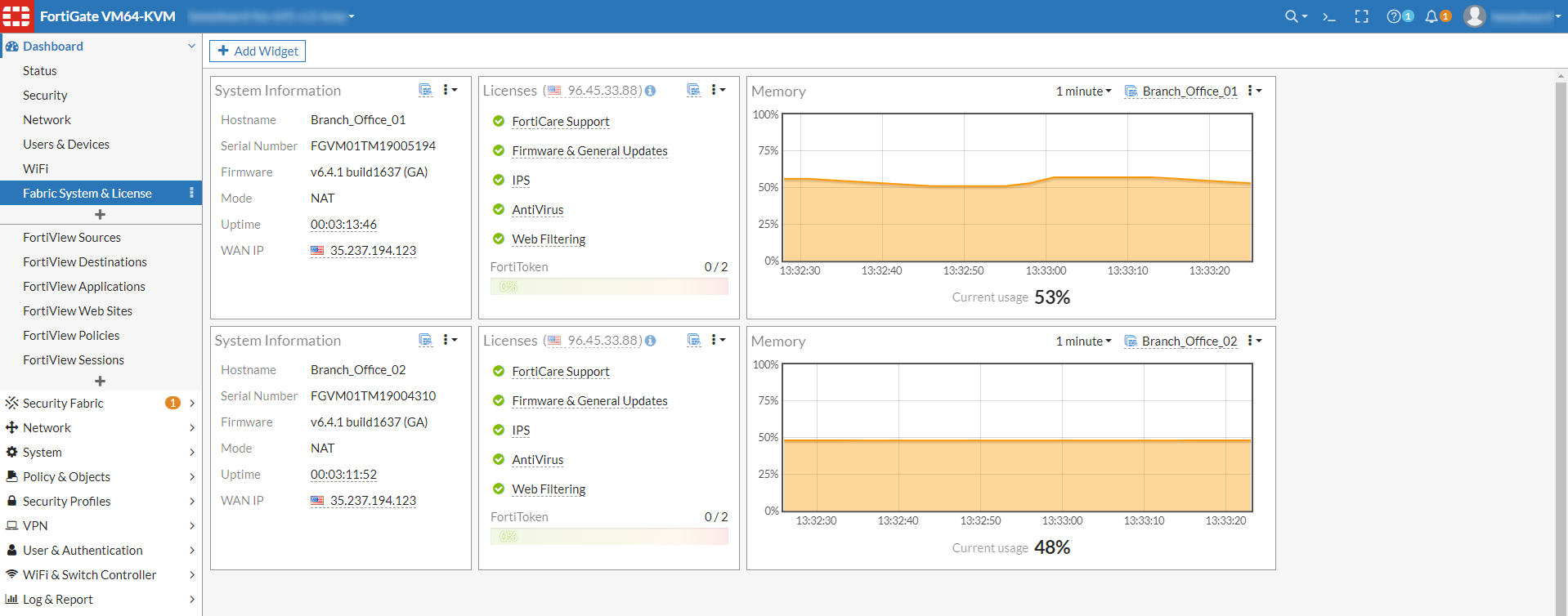Screen dimensions: 1568x616
Task: Open Fabric System & License options dots
Action: [x=191, y=193]
